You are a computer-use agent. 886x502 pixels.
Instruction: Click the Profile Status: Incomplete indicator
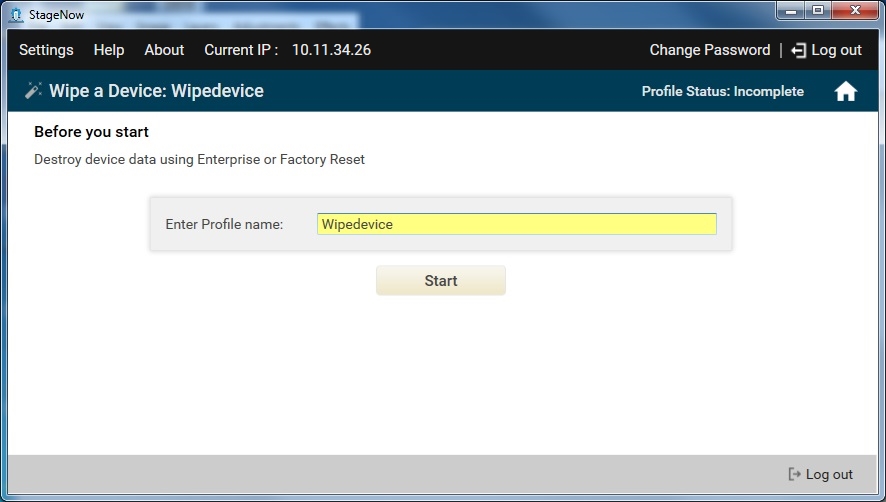(x=722, y=92)
